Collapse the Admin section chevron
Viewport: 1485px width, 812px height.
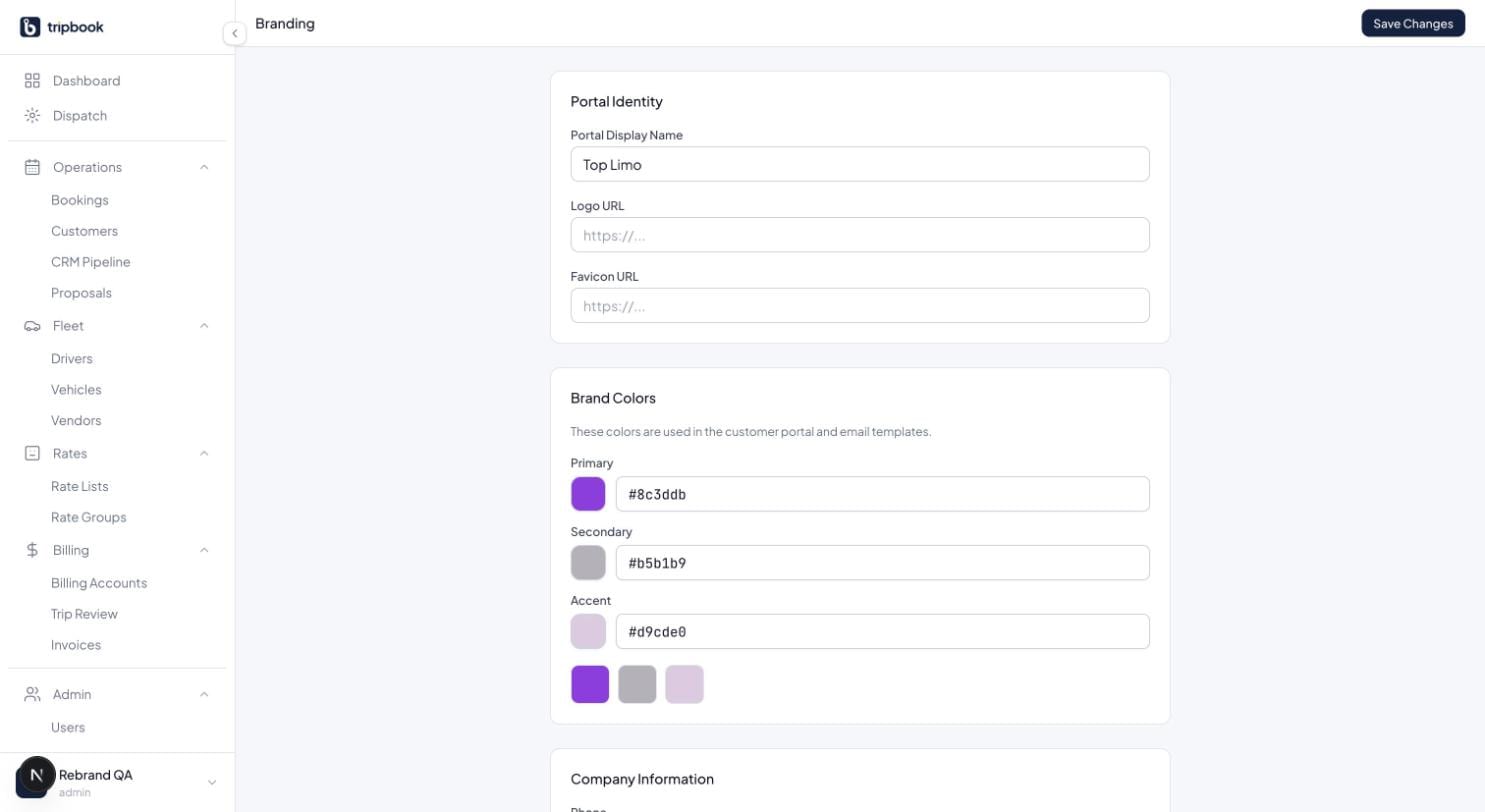(x=204, y=694)
